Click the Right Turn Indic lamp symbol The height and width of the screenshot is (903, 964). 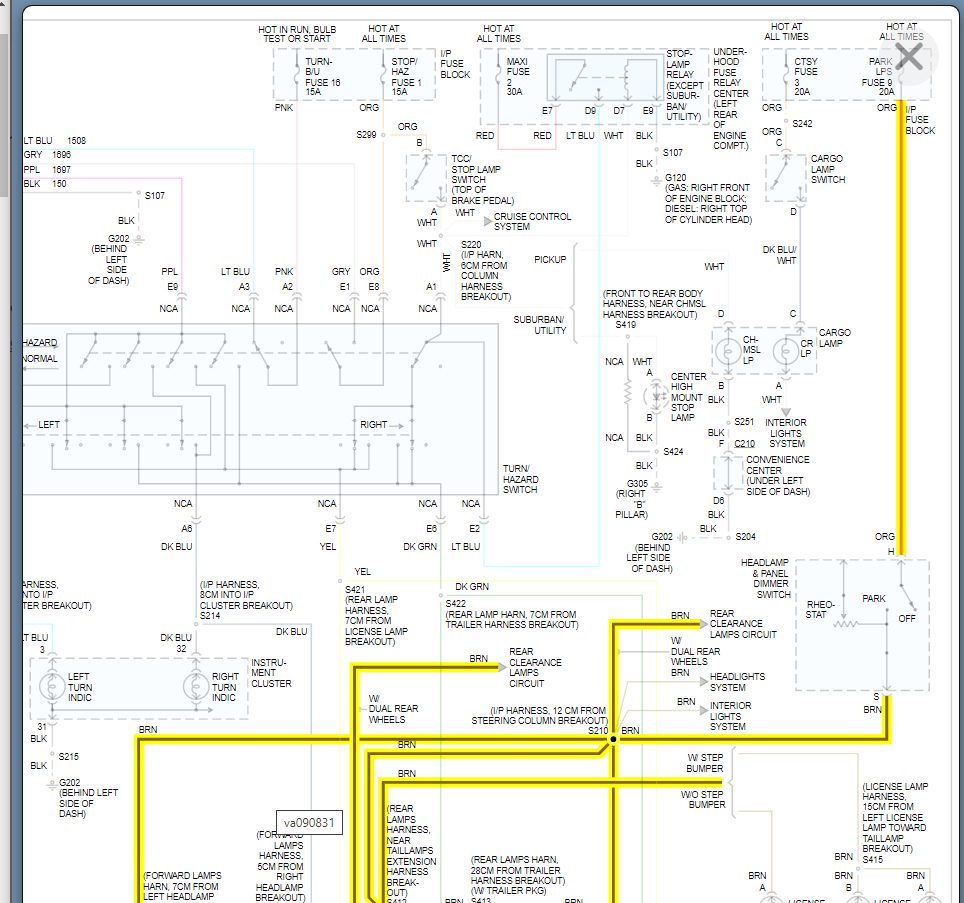(196, 687)
